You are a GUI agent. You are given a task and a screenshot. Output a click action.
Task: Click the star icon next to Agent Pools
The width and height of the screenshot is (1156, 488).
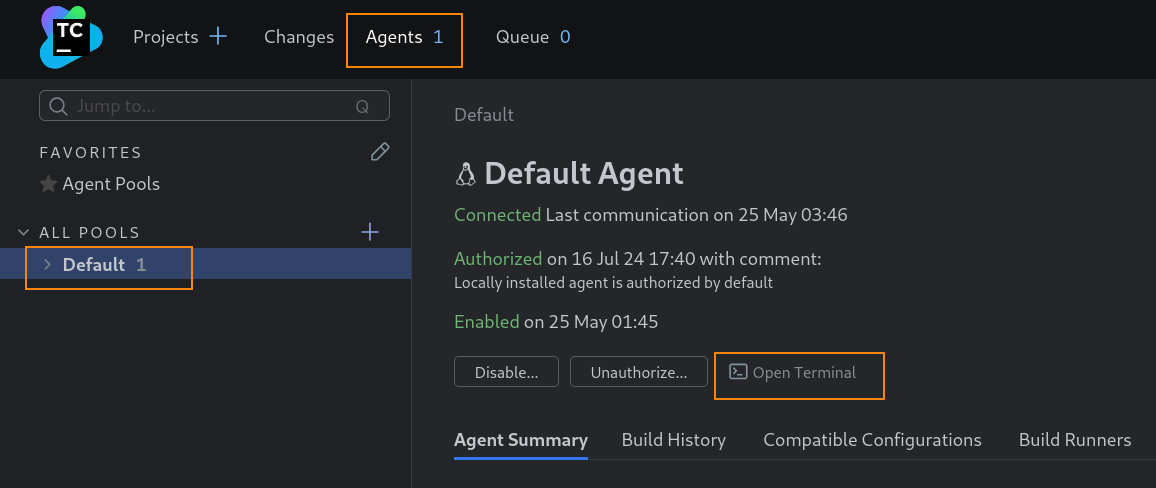pyautogui.click(x=48, y=185)
